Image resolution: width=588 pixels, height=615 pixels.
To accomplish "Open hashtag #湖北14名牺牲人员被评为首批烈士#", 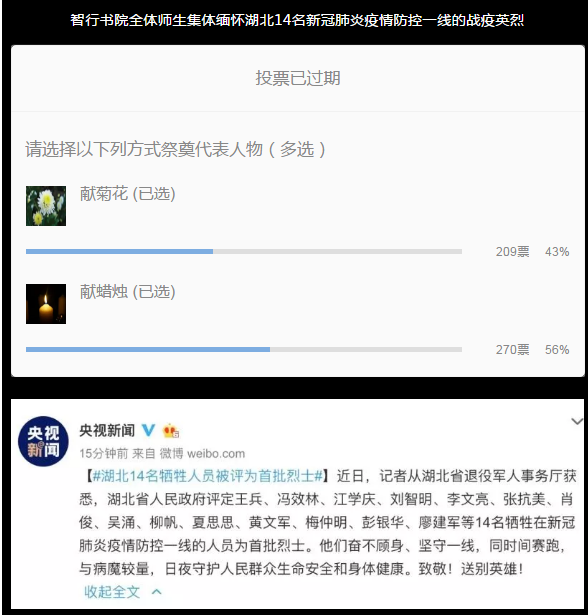I will pos(208,476).
